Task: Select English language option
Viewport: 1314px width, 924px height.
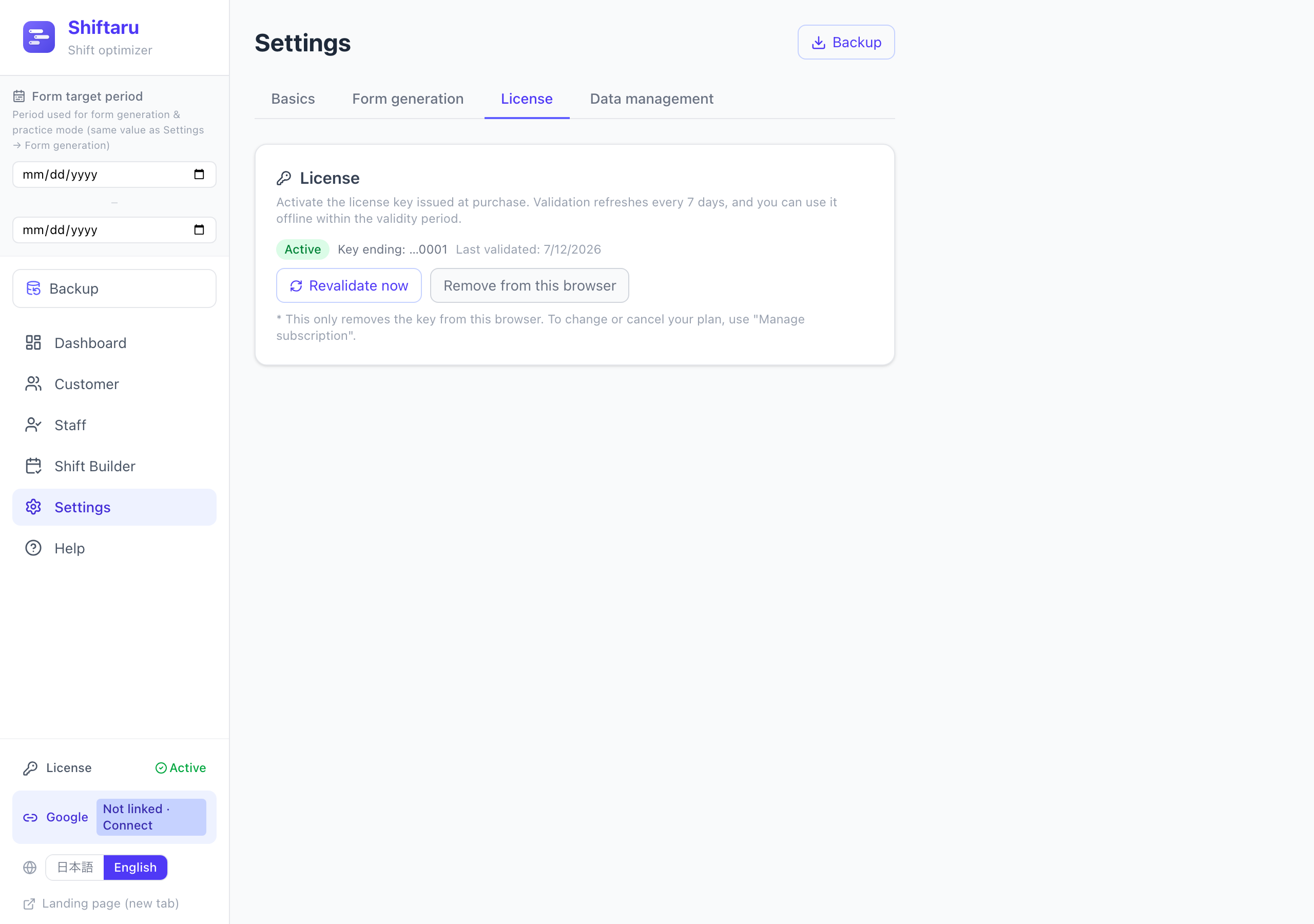Action: coord(135,868)
